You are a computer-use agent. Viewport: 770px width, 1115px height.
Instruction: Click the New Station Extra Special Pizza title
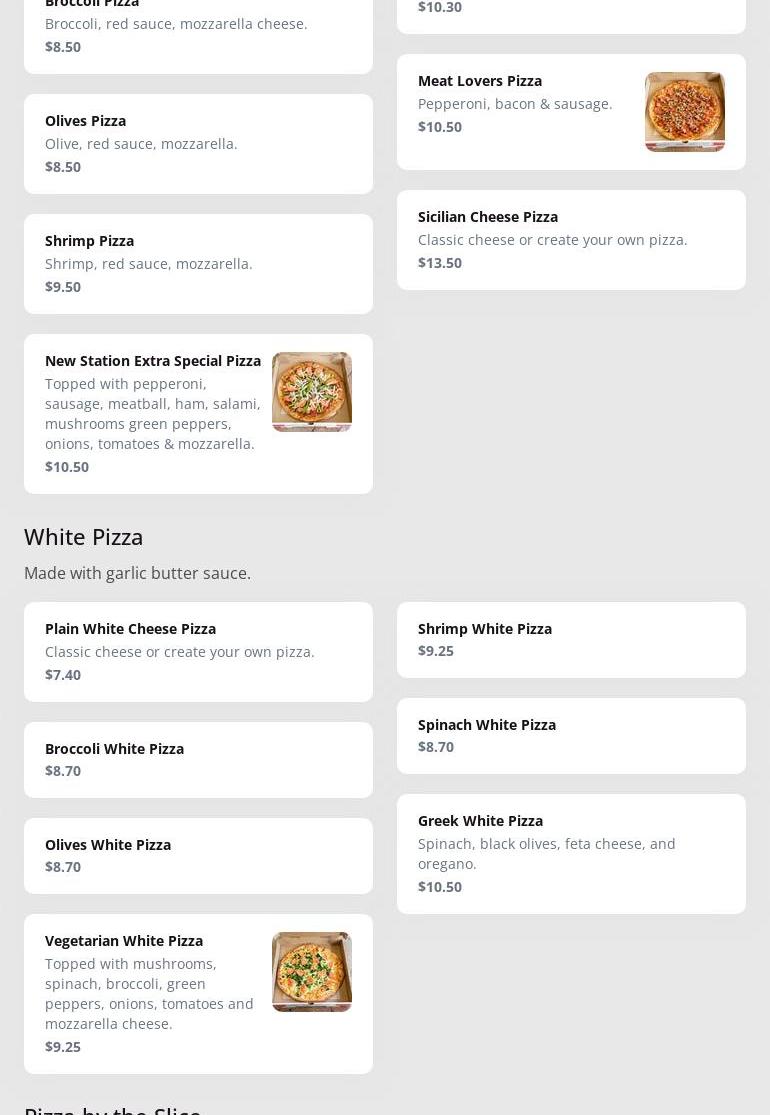[153, 361]
